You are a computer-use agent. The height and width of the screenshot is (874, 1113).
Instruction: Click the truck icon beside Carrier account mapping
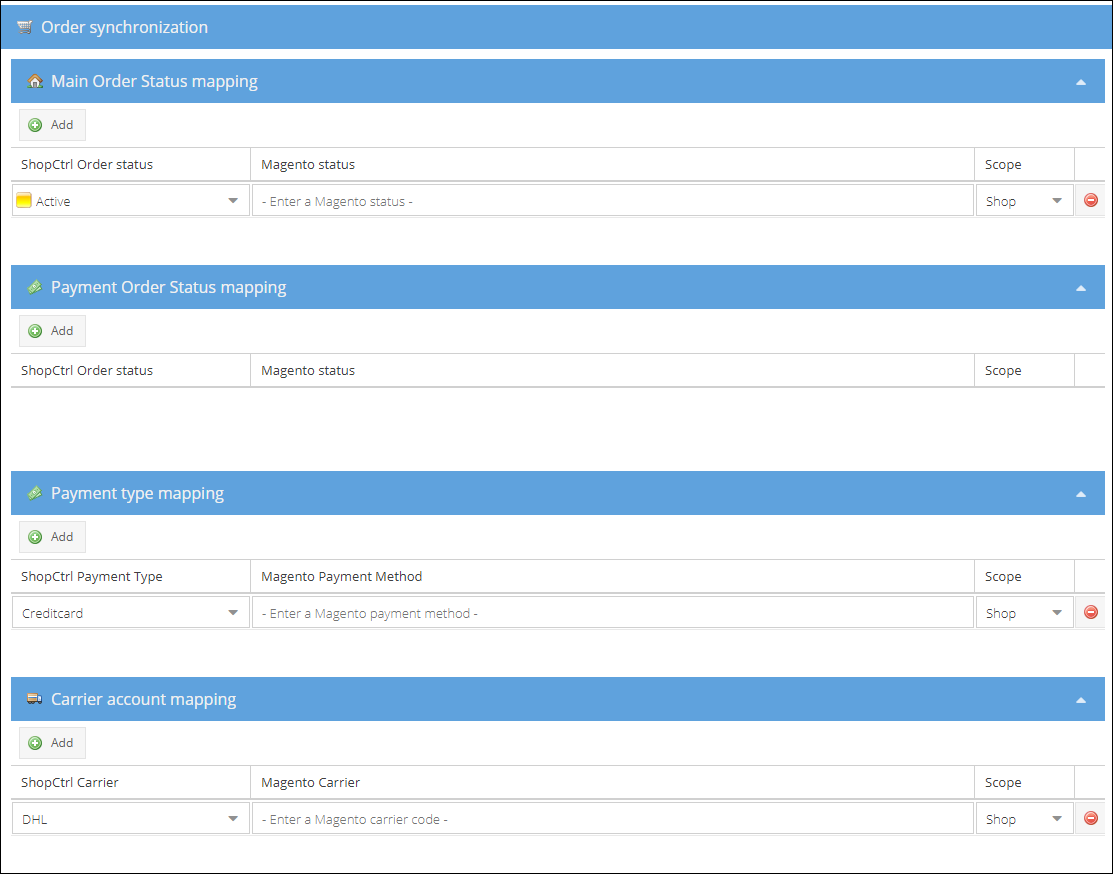tap(35, 699)
